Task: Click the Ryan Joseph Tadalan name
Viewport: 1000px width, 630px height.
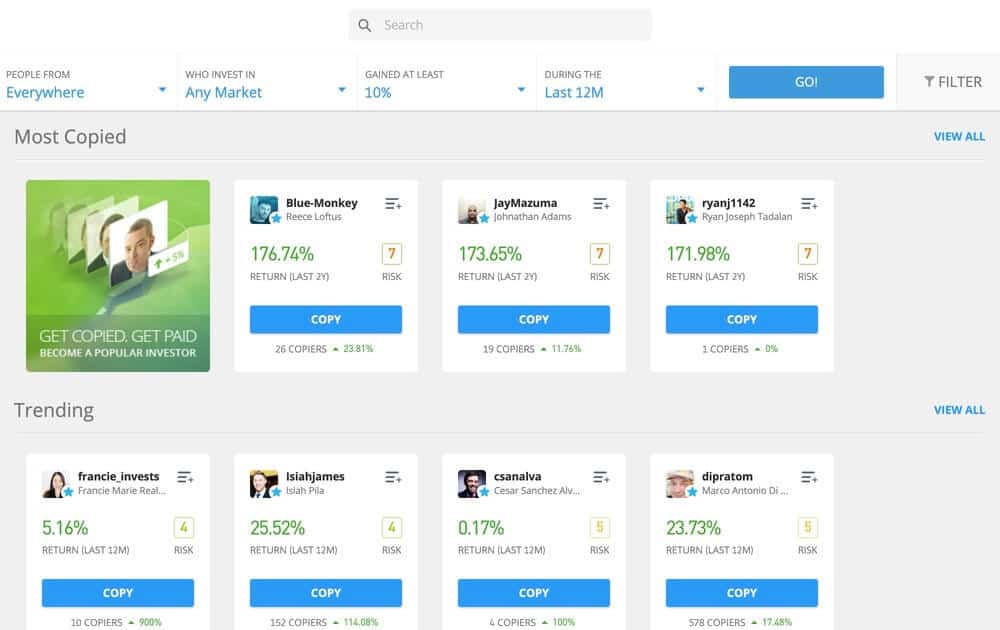Action: 747,217
